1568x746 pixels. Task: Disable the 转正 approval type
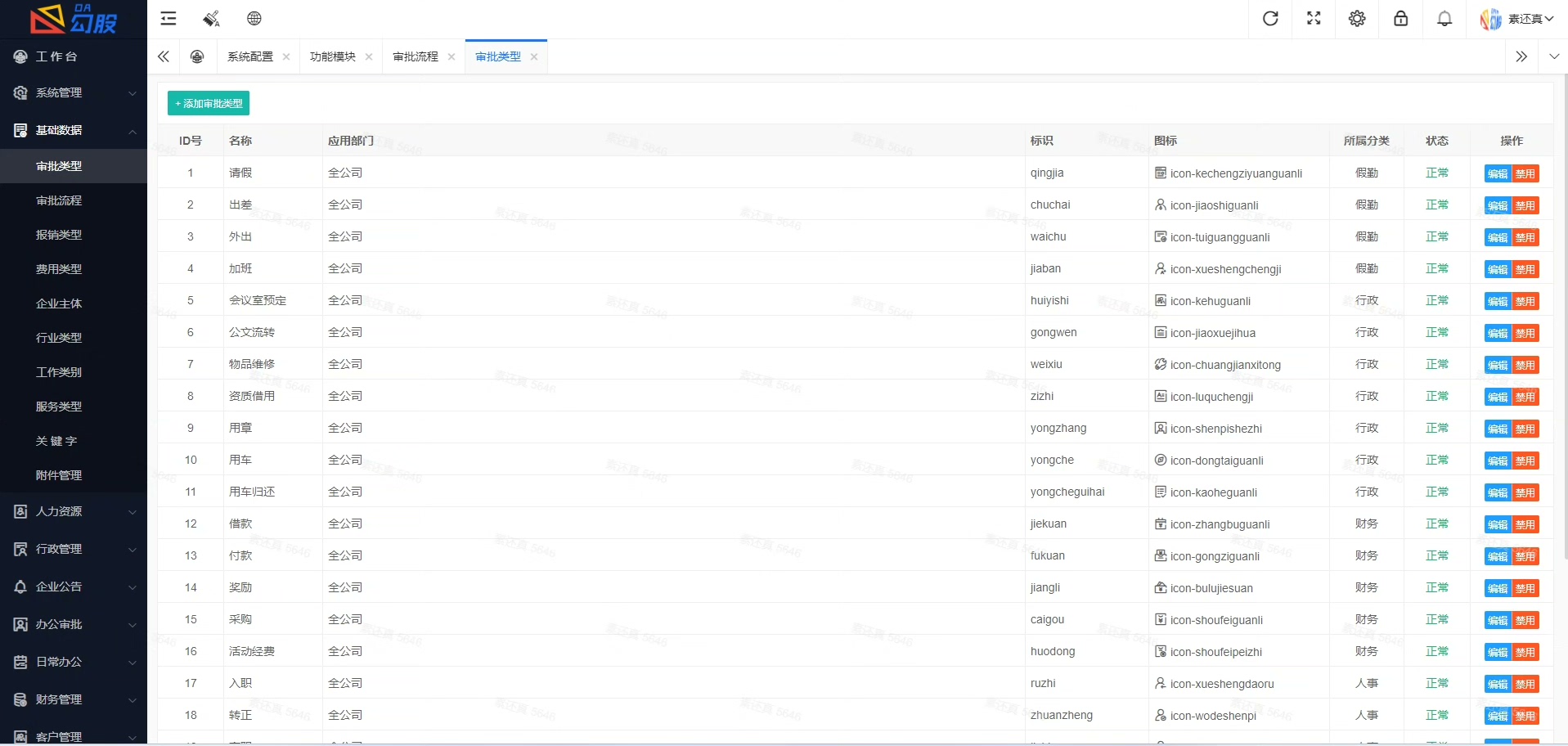click(x=1525, y=716)
